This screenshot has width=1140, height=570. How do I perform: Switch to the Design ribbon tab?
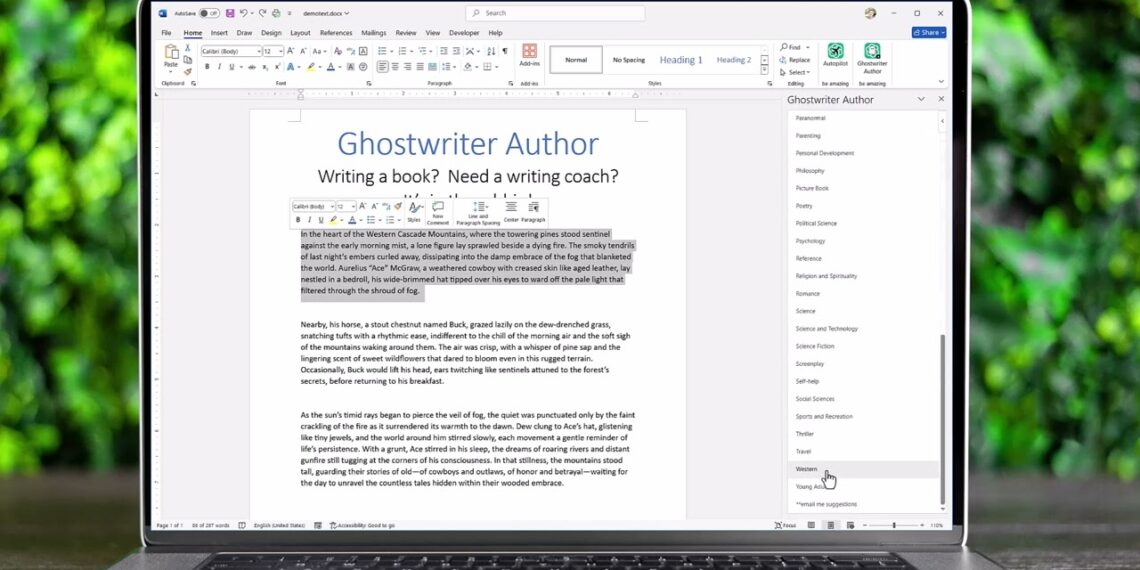coord(271,33)
